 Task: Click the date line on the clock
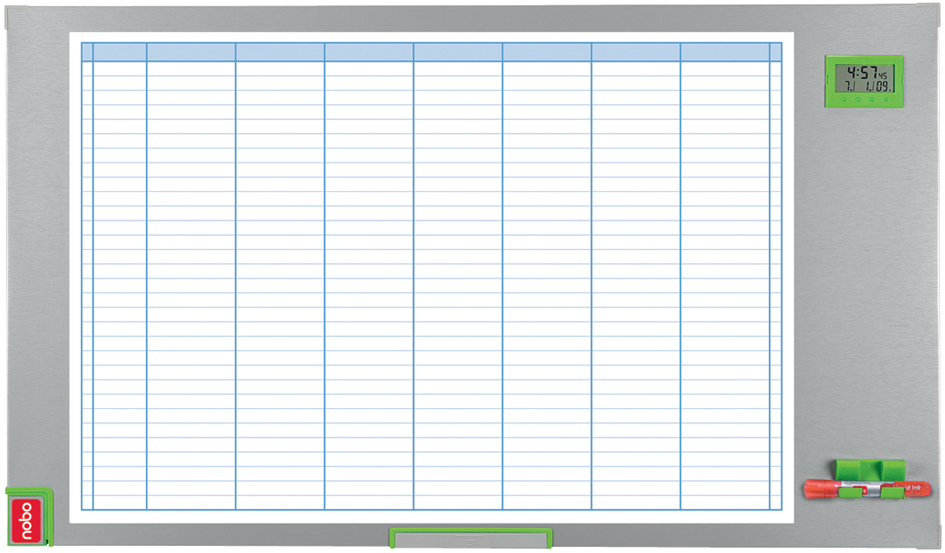click(x=866, y=88)
